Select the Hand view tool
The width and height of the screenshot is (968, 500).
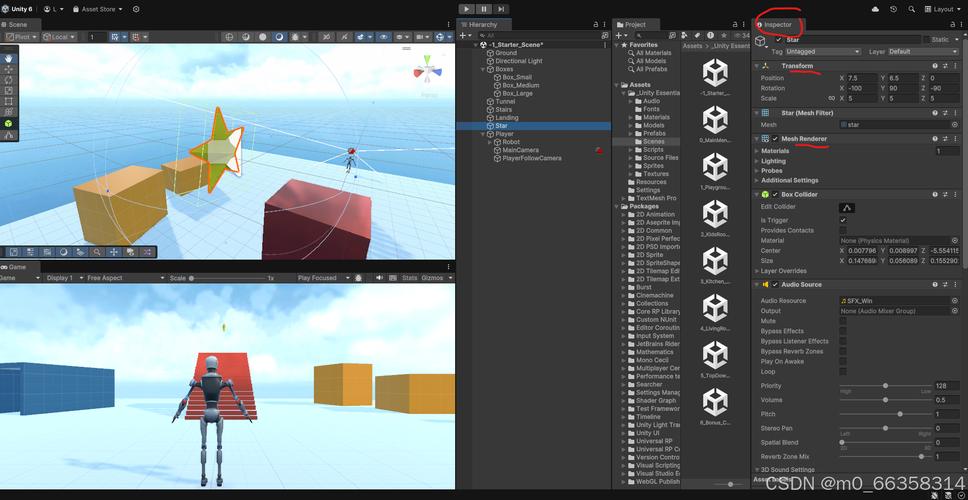click(x=9, y=58)
